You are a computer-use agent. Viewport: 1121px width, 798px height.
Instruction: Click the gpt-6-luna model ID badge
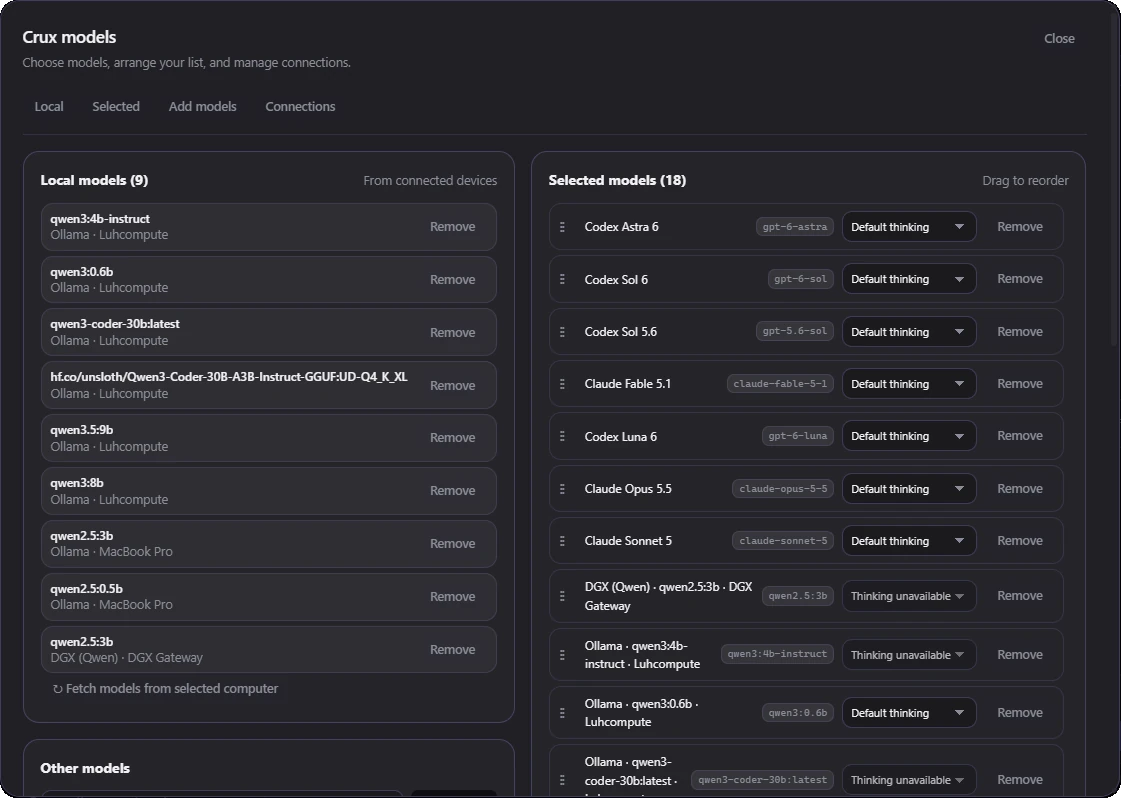click(797, 436)
